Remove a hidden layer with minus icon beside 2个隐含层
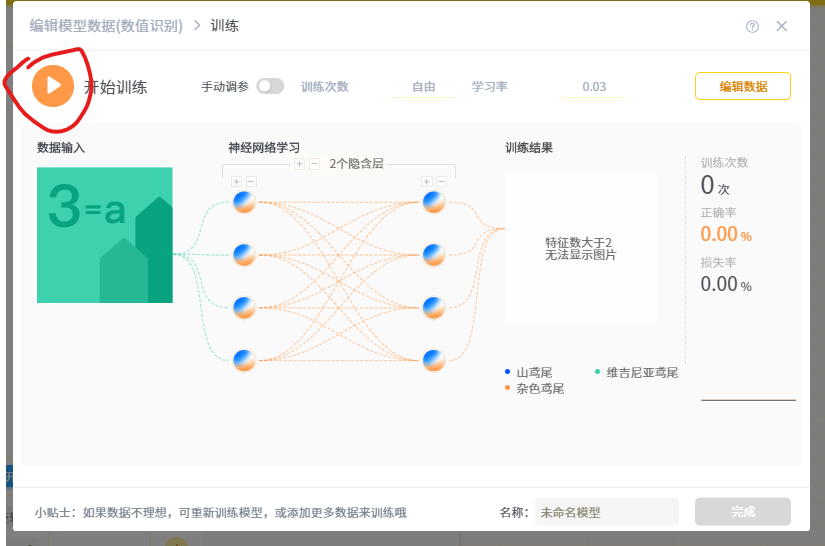Viewport: 825px width, 546px height. 314,164
